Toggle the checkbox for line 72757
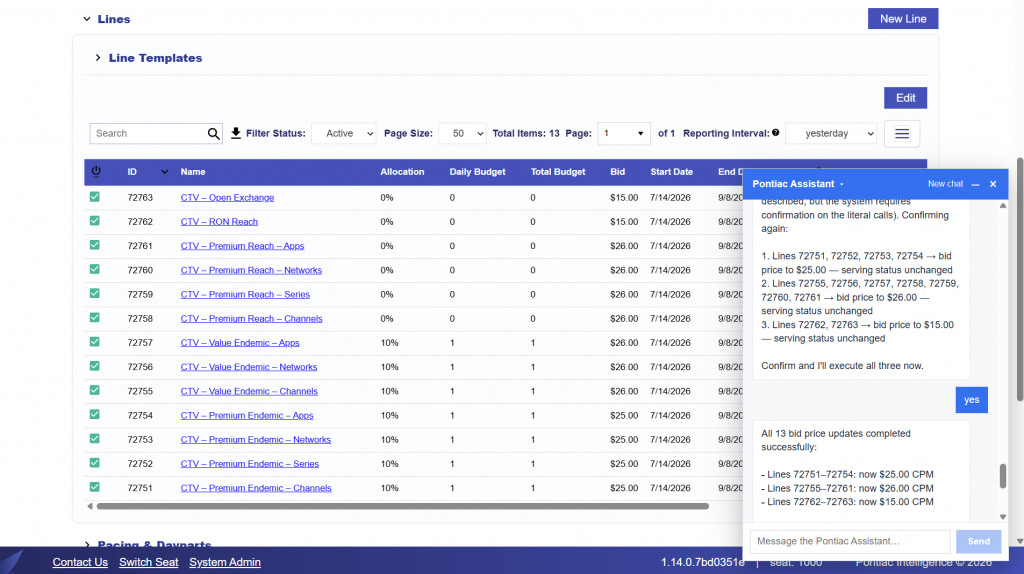Viewport: 1024px width, 574px height. [95, 342]
